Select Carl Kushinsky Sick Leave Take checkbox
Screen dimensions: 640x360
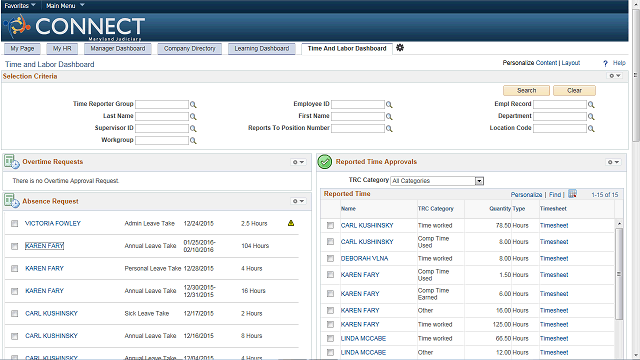click(x=15, y=313)
